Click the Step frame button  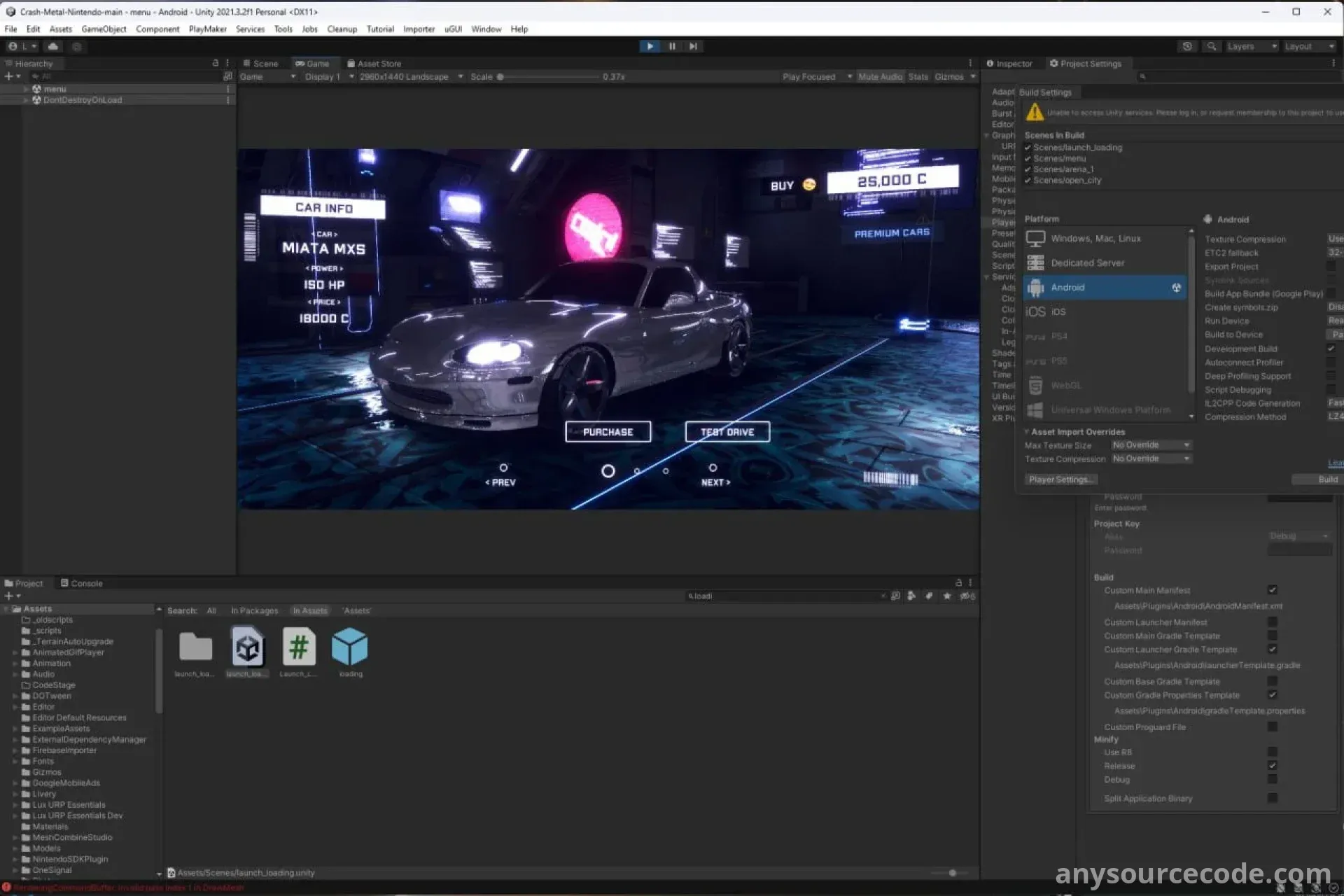693,46
